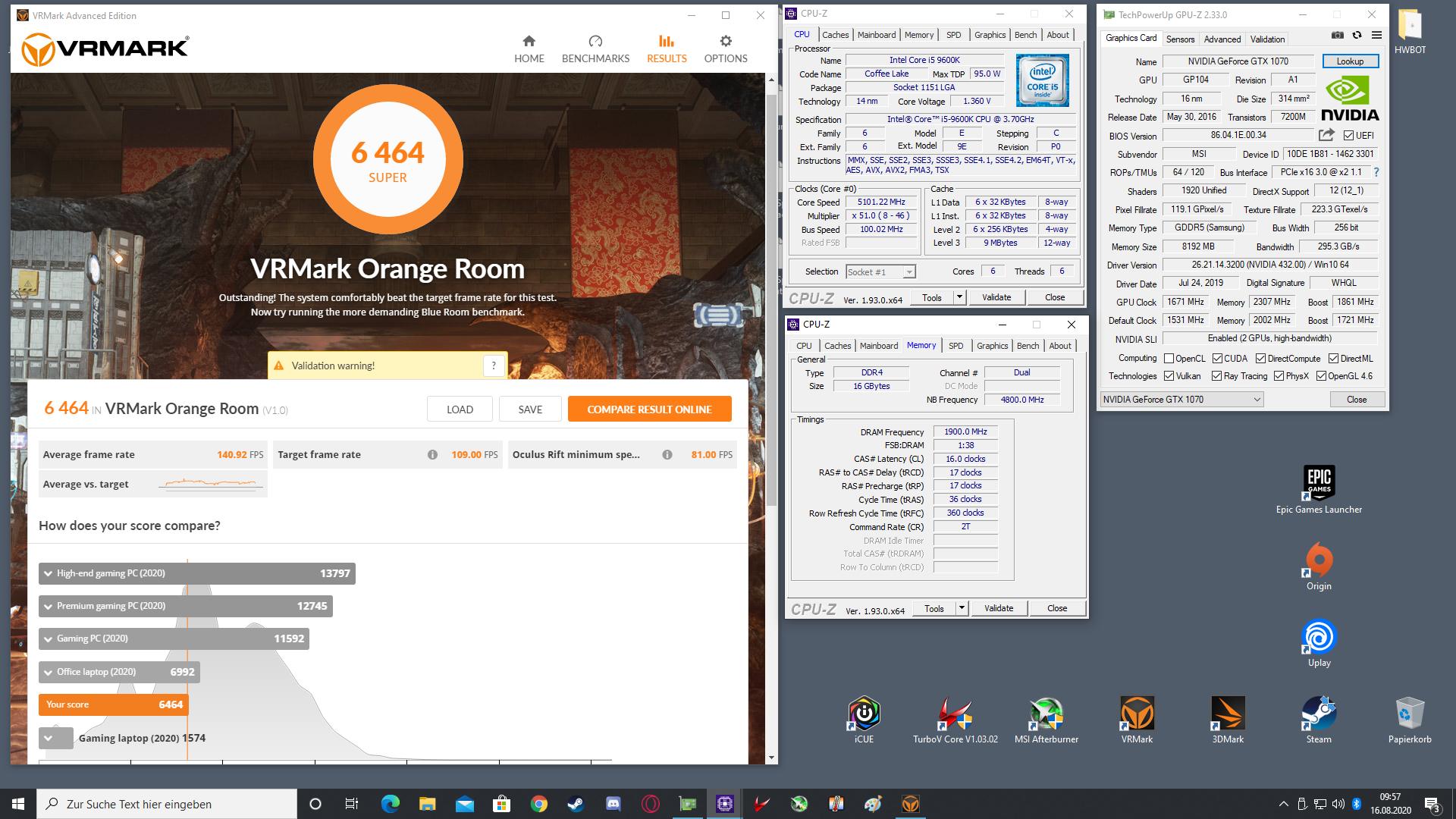Open TurboV Core desktop shortcut
This screenshot has width=1456, height=819.
[x=955, y=720]
